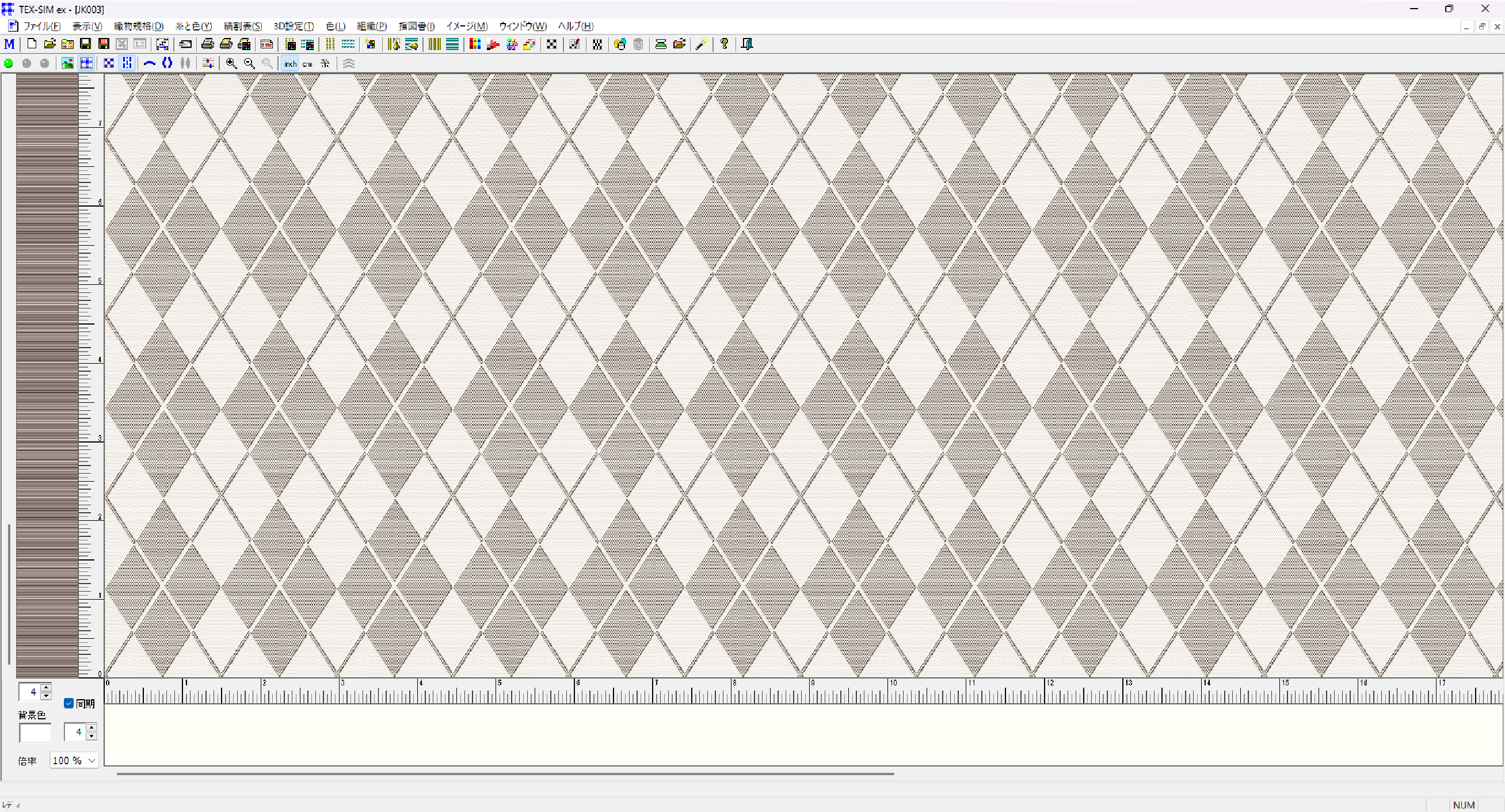Open the ウィンドウ(W) menu
This screenshot has height=812, width=1505.
click(x=523, y=26)
